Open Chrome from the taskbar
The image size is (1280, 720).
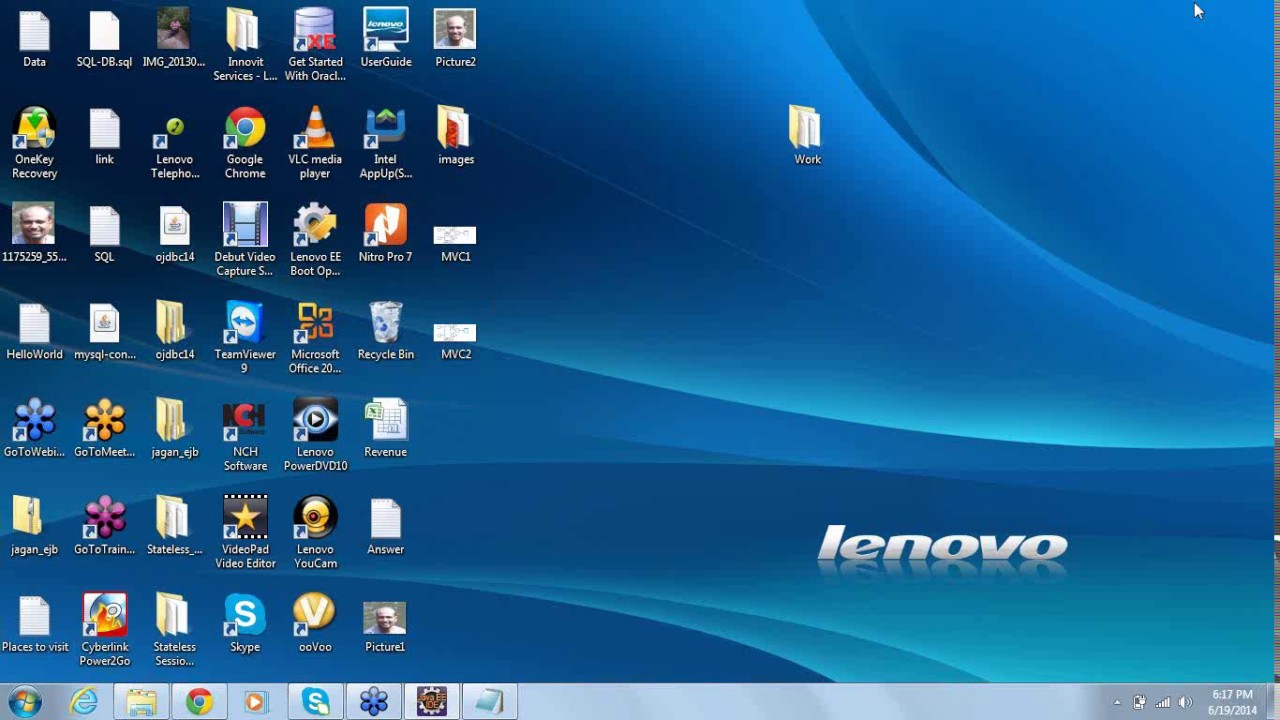pyautogui.click(x=199, y=702)
